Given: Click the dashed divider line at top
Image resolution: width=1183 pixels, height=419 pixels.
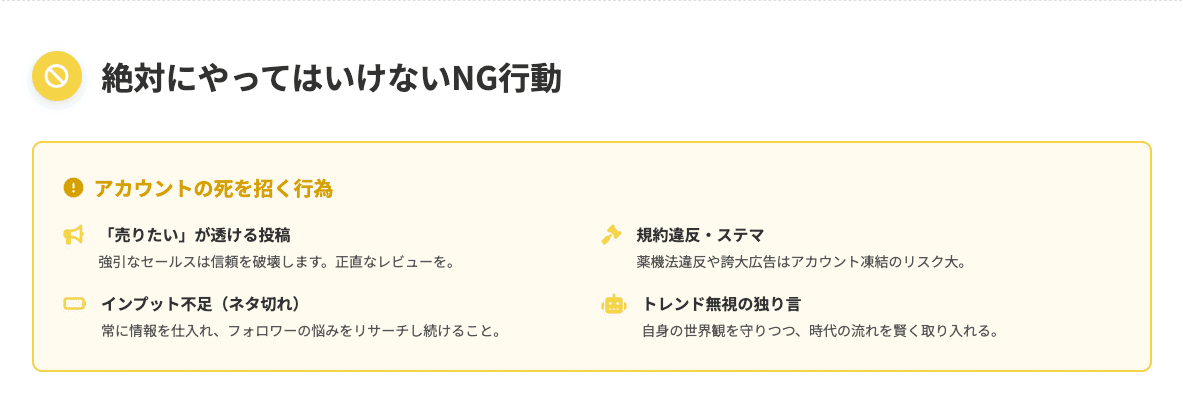Looking at the screenshot, I should click(x=591, y=1).
